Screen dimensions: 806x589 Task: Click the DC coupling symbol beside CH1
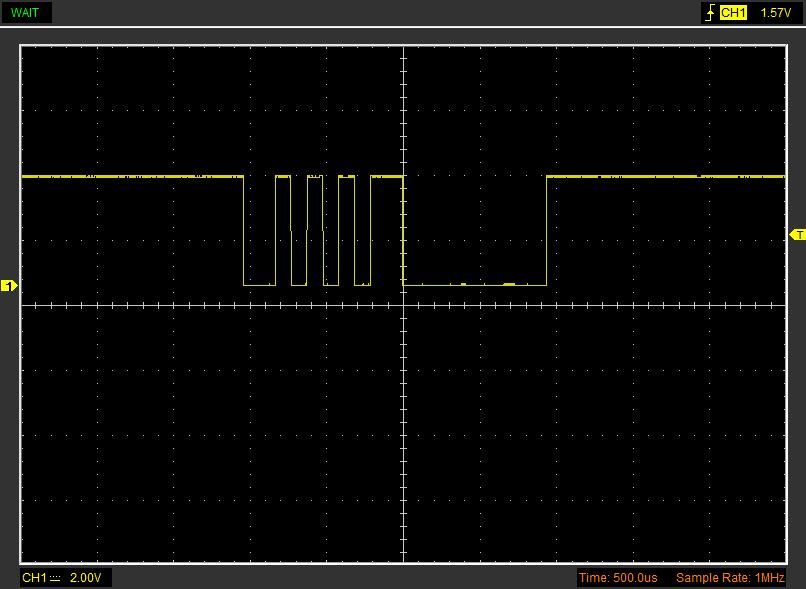click(55, 579)
